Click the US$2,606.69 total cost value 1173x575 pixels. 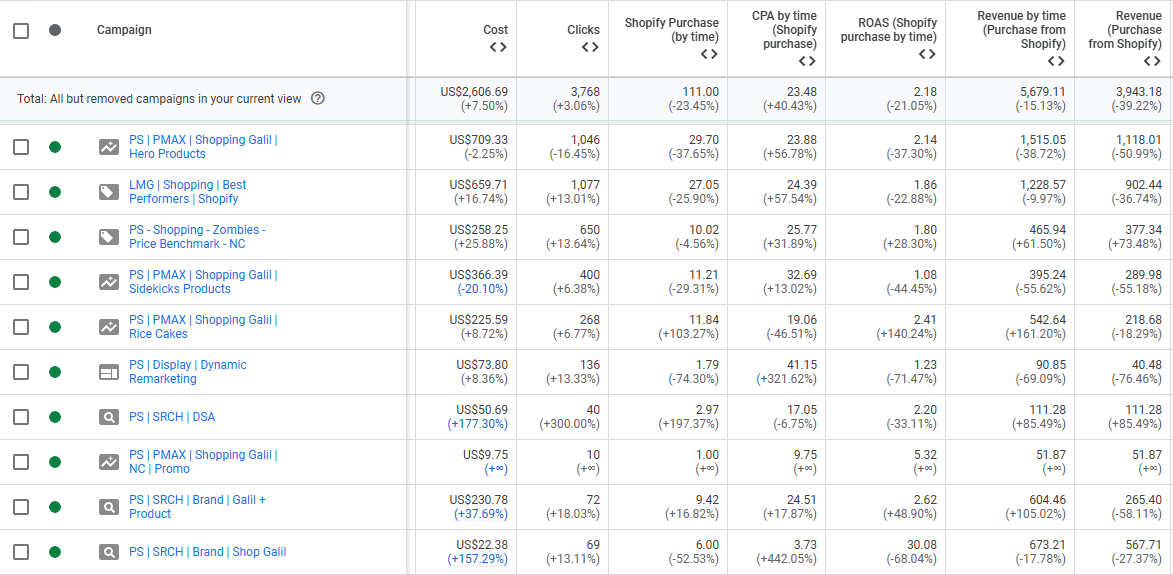474,92
